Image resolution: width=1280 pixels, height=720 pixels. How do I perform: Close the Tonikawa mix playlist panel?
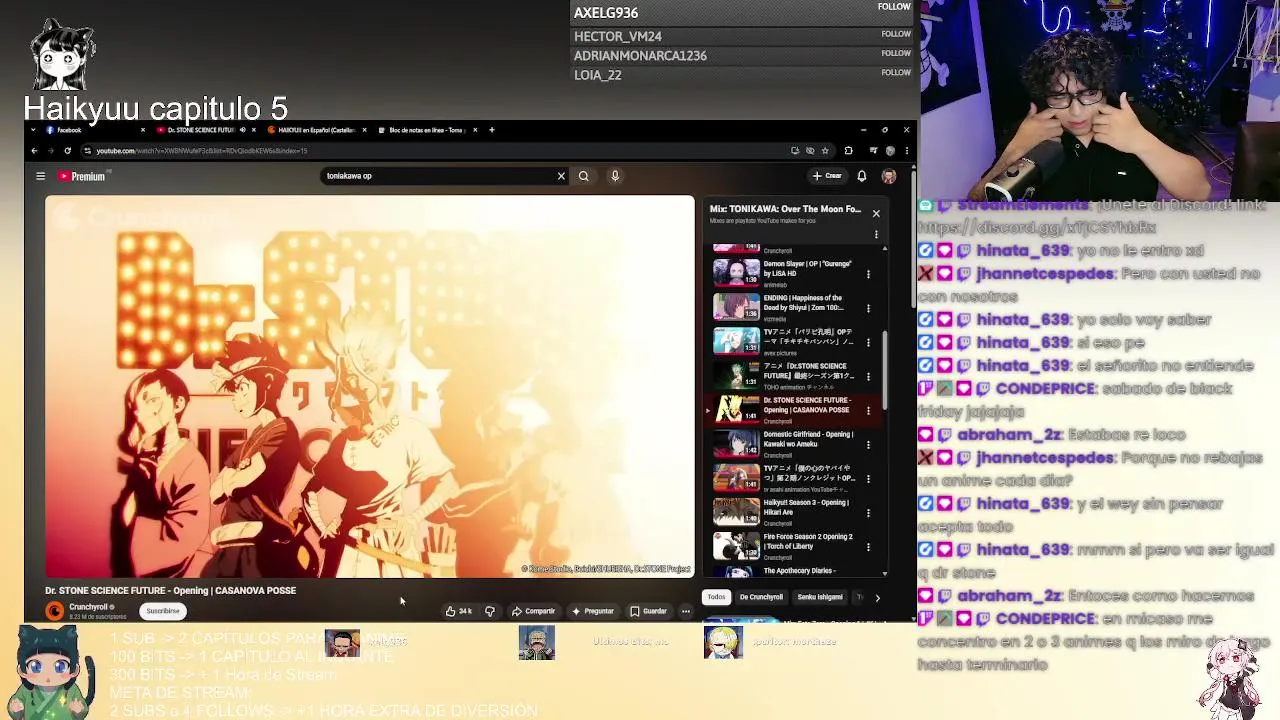click(876, 213)
